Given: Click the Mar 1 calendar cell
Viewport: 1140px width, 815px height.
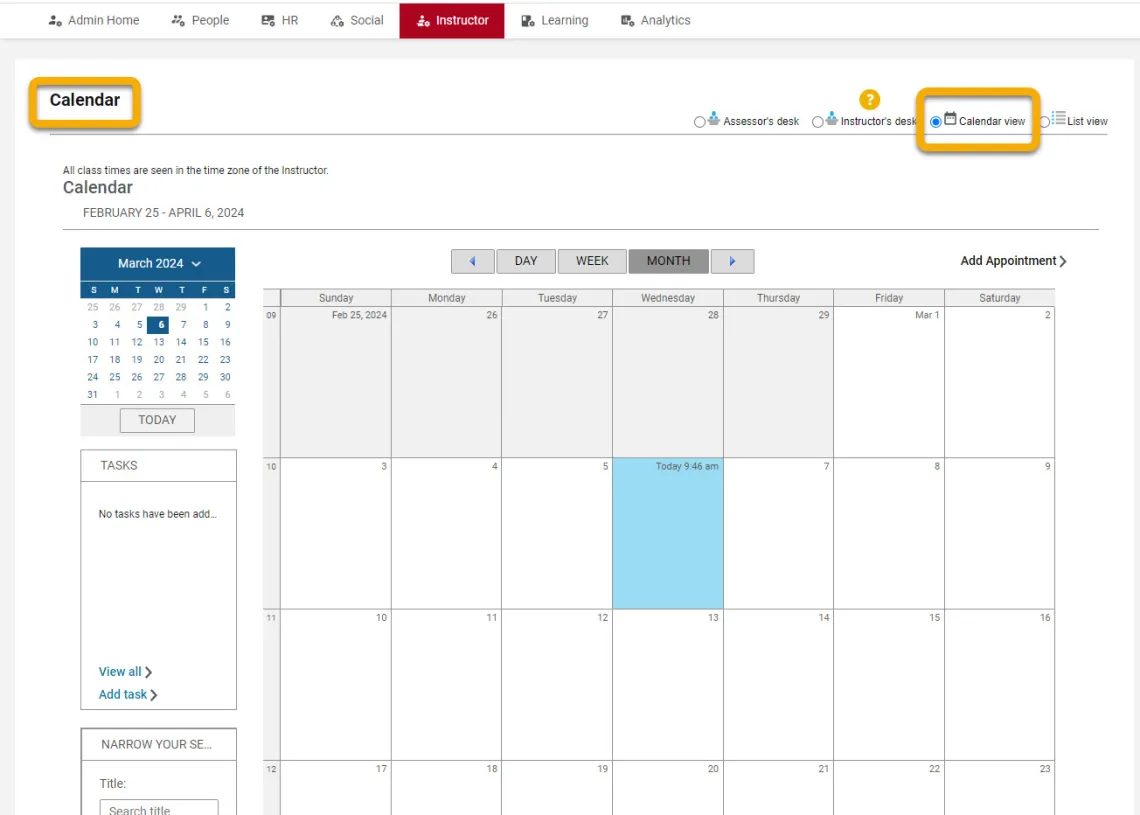Looking at the screenshot, I should (888, 382).
